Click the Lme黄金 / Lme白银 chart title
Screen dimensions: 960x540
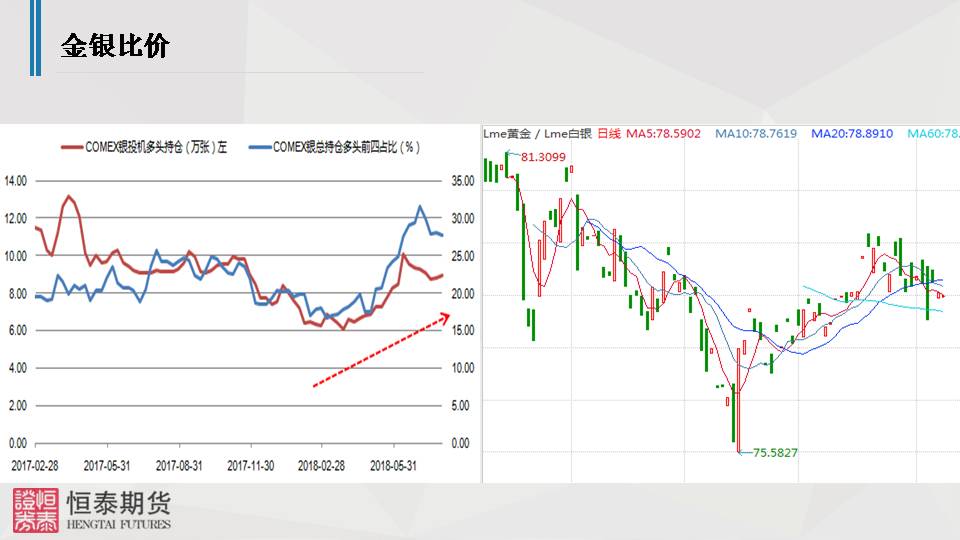tap(538, 133)
